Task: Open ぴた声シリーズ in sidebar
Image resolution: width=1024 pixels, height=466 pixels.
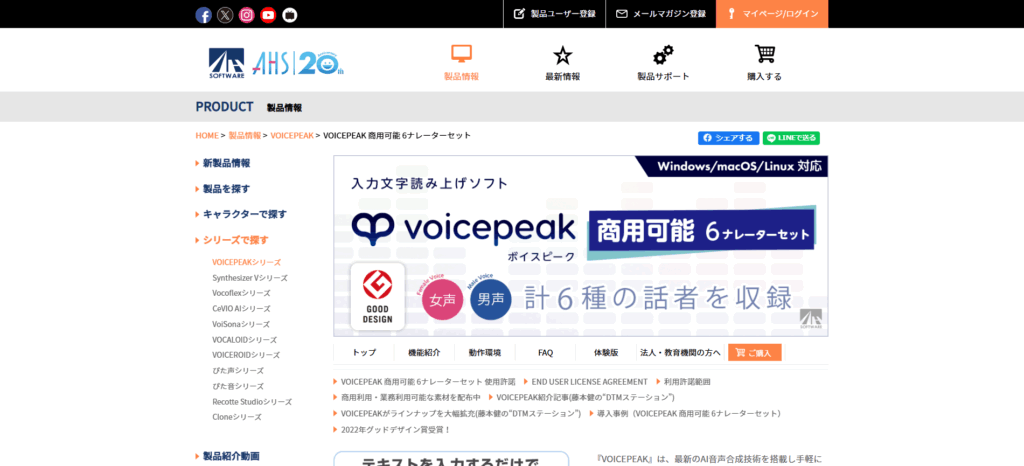Action: pyautogui.click(x=238, y=371)
